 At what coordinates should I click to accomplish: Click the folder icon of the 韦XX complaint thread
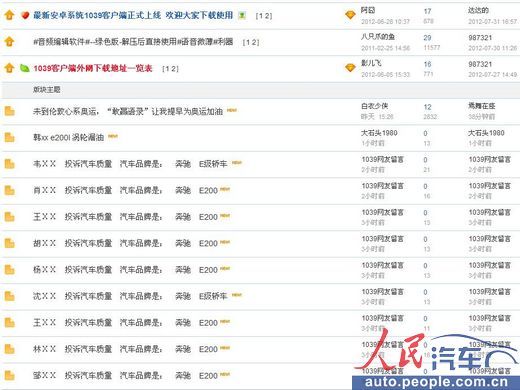(x=9, y=164)
